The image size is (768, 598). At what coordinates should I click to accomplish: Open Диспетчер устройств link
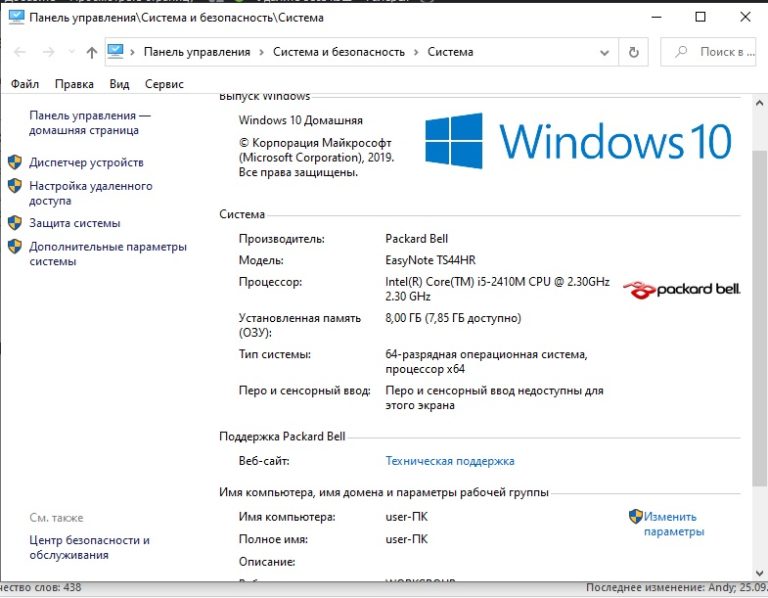[86, 162]
